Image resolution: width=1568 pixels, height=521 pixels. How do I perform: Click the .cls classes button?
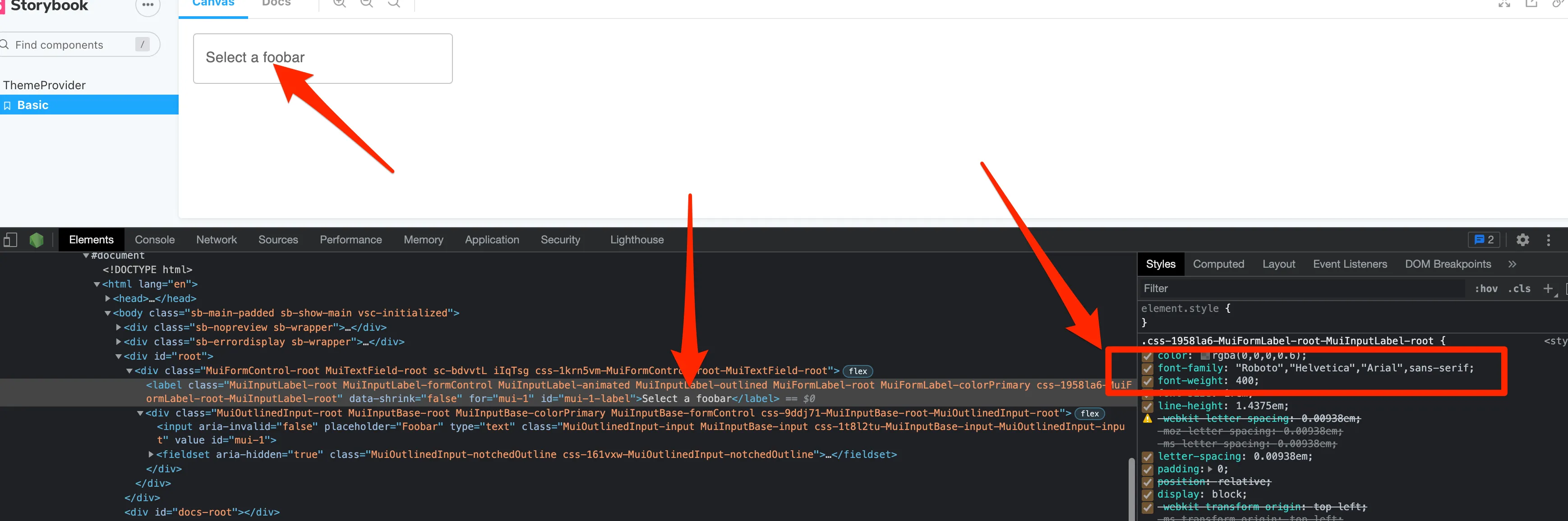1519,288
